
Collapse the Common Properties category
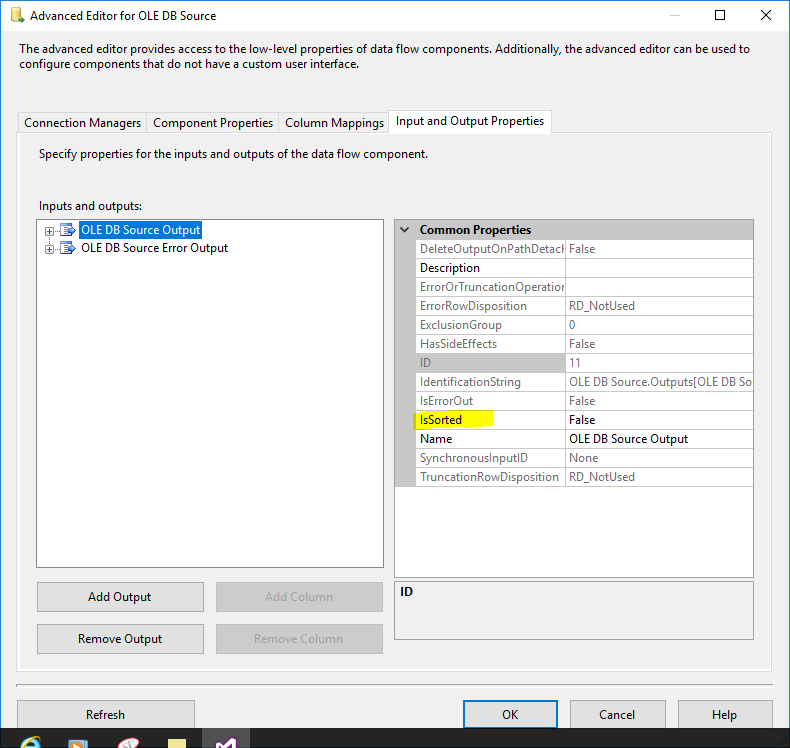tap(405, 230)
